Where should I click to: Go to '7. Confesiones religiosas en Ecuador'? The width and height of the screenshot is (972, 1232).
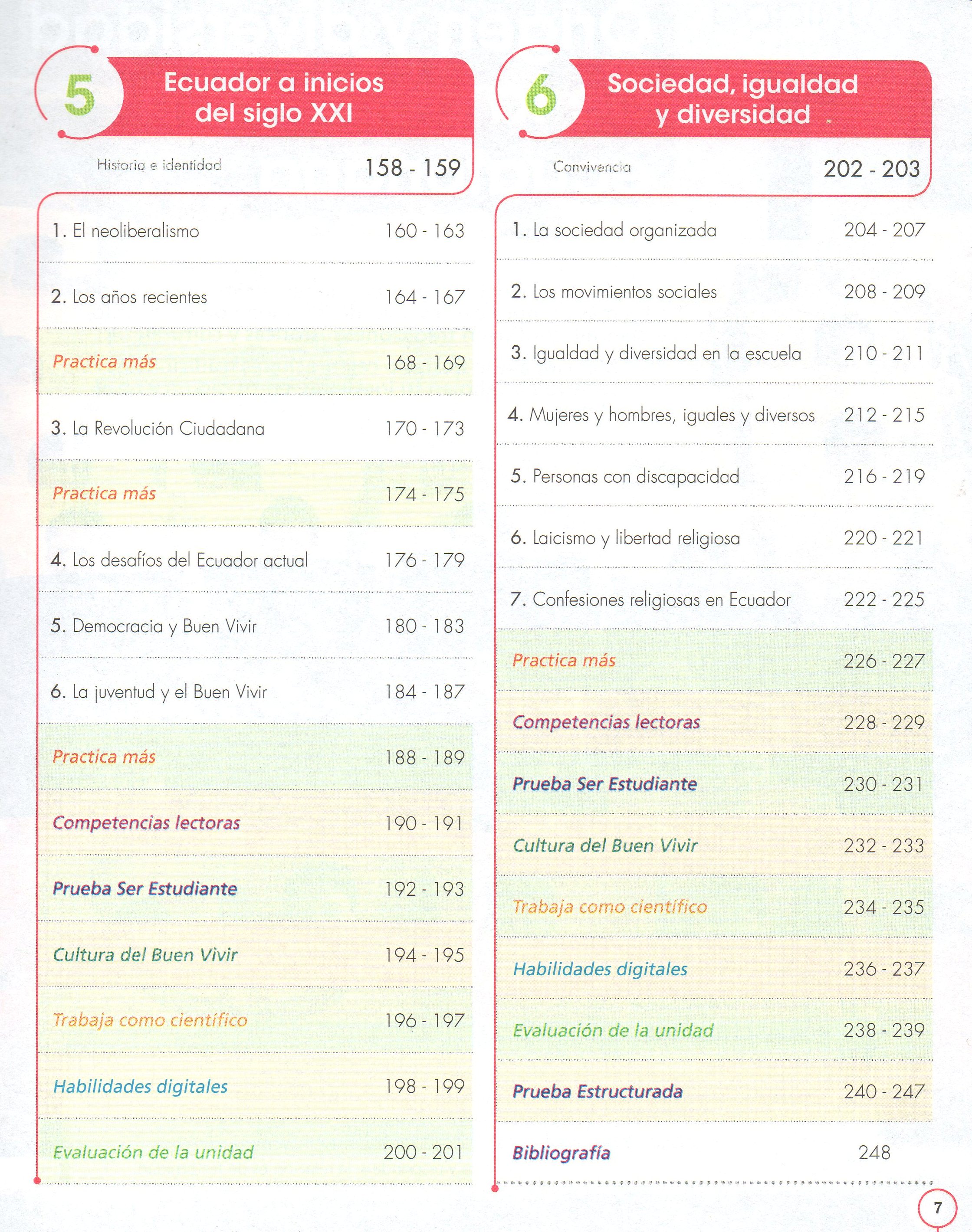[650, 600]
